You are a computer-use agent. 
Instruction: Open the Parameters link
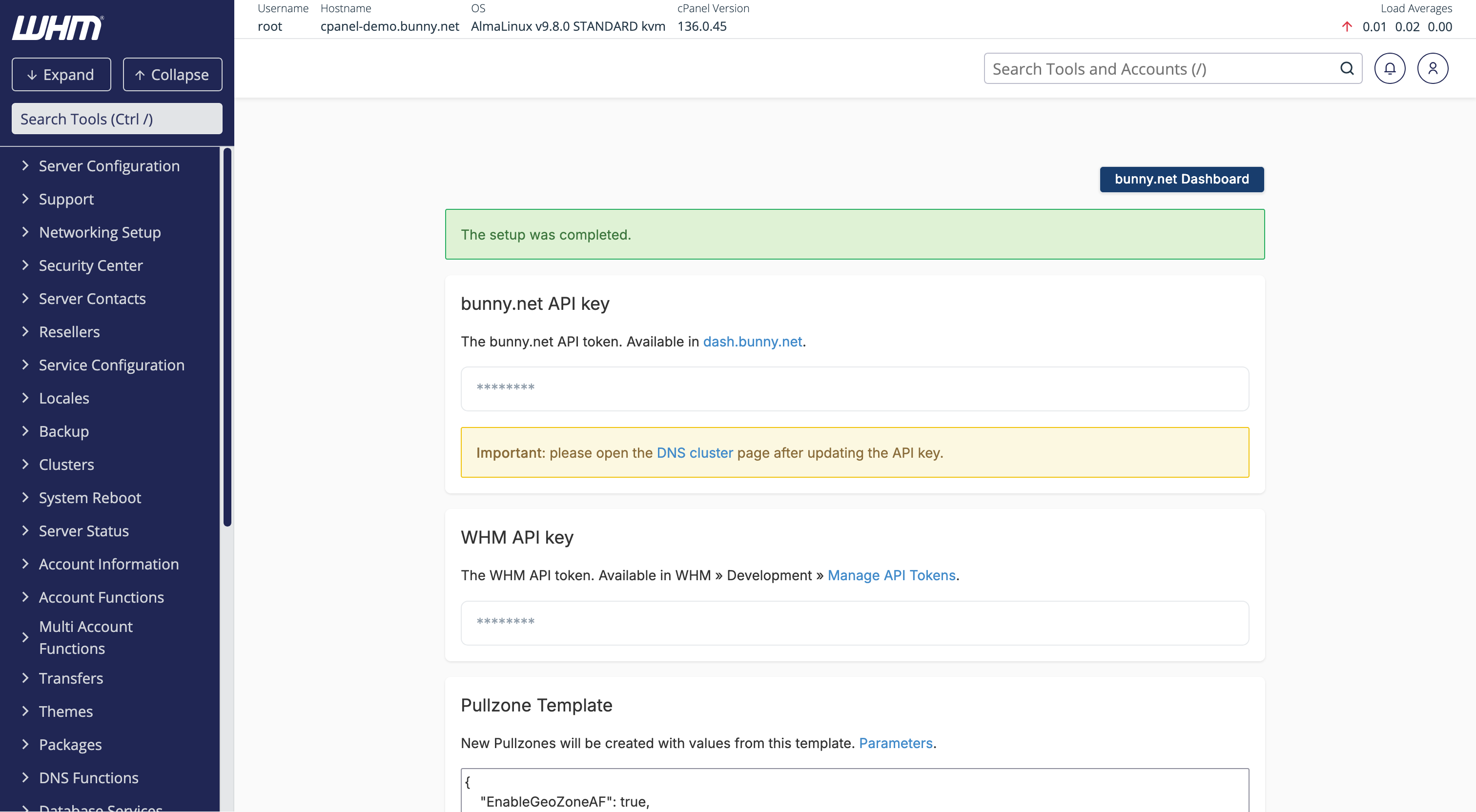896,743
